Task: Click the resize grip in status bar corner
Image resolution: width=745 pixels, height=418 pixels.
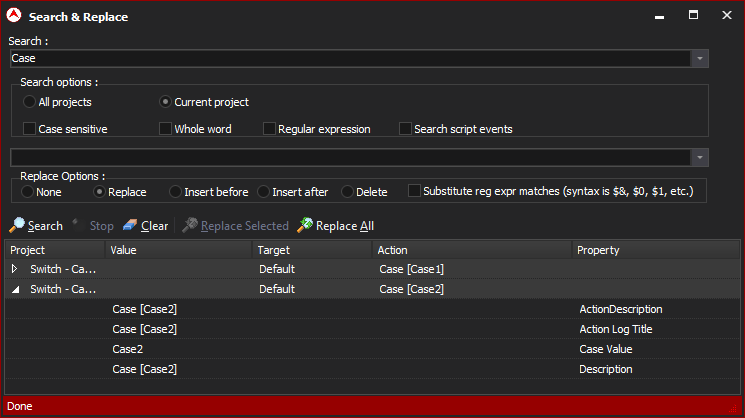Action: pyautogui.click(x=734, y=408)
